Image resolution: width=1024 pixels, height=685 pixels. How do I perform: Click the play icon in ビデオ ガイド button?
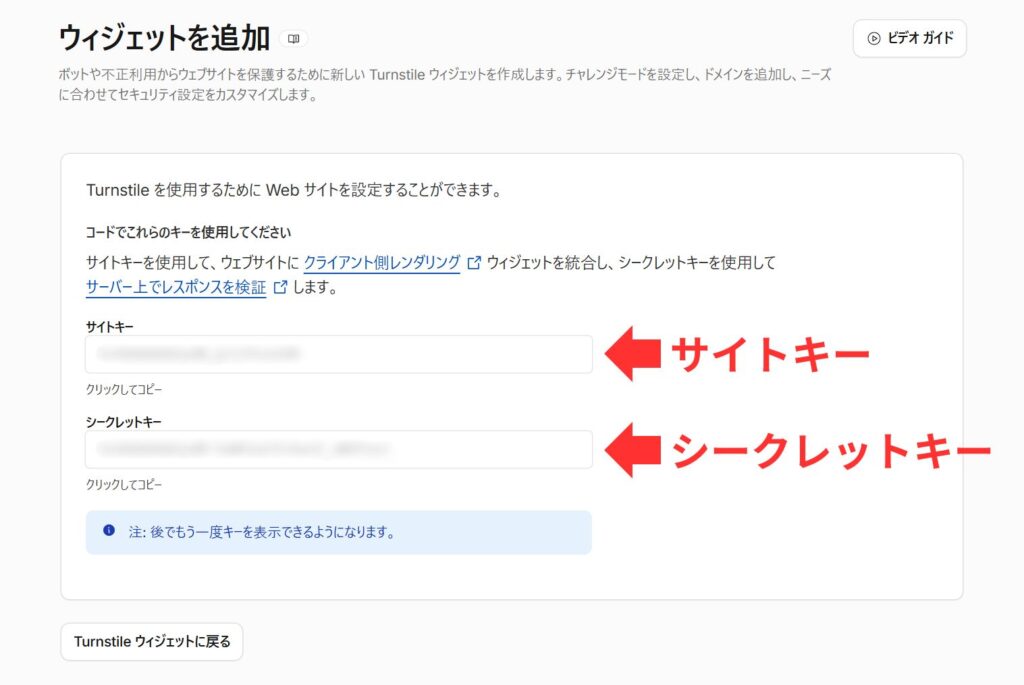(x=874, y=39)
